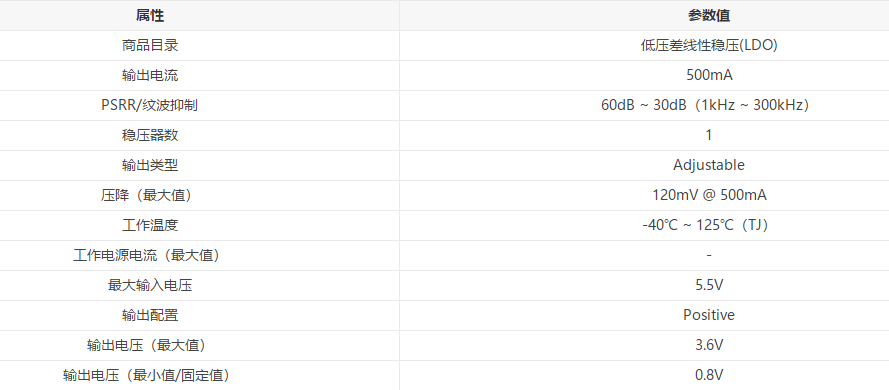Select the 5.5V max input voltage value
Viewport: 889px width, 390px height.
709,286
